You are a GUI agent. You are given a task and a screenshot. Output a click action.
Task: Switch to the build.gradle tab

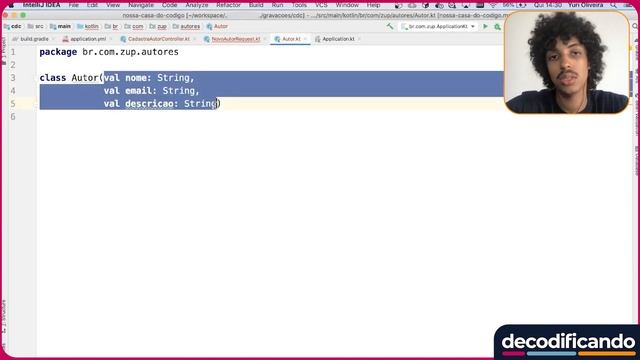click(x=34, y=39)
